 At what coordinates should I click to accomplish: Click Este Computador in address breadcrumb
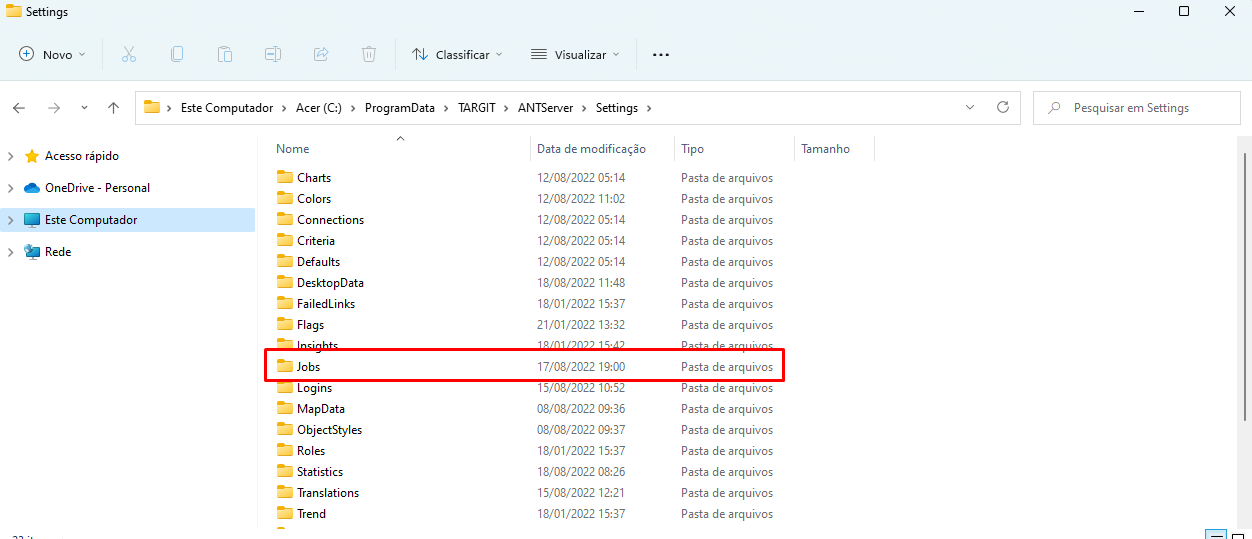pos(226,108)
